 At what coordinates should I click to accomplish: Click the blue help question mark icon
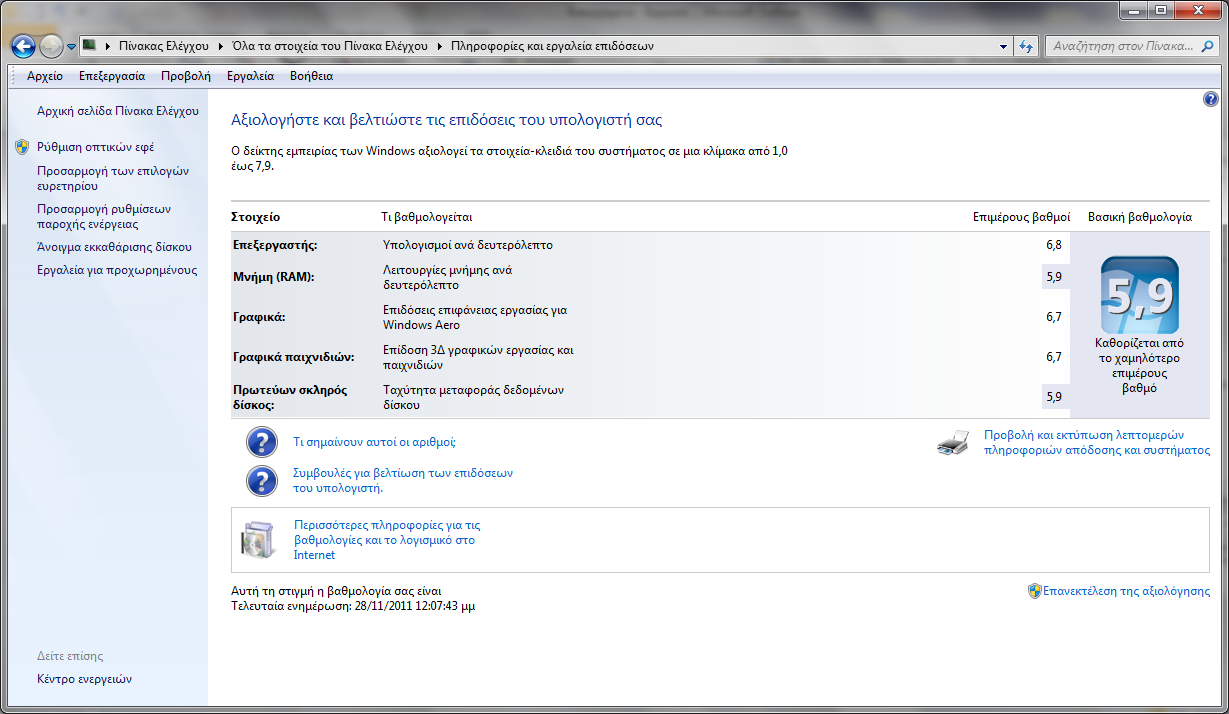[x=1211, y=99]
